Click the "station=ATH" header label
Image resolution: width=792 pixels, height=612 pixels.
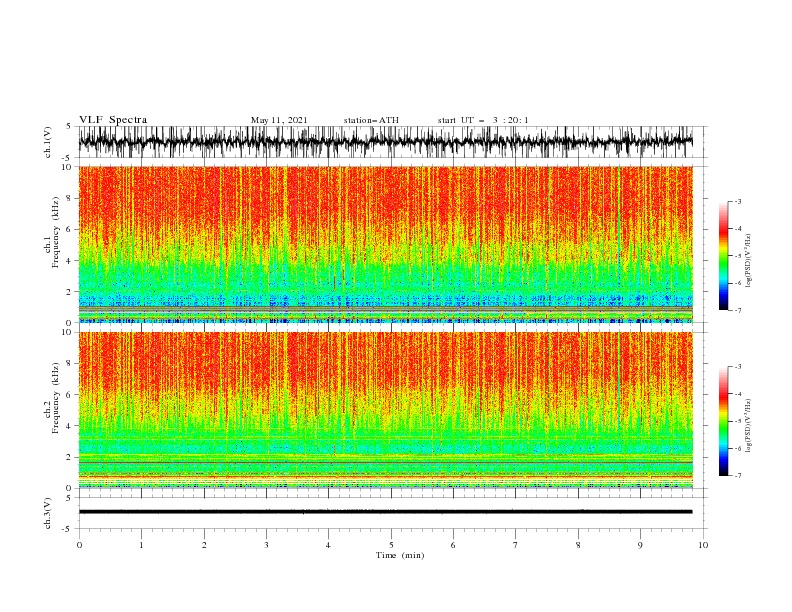(371, 120)
